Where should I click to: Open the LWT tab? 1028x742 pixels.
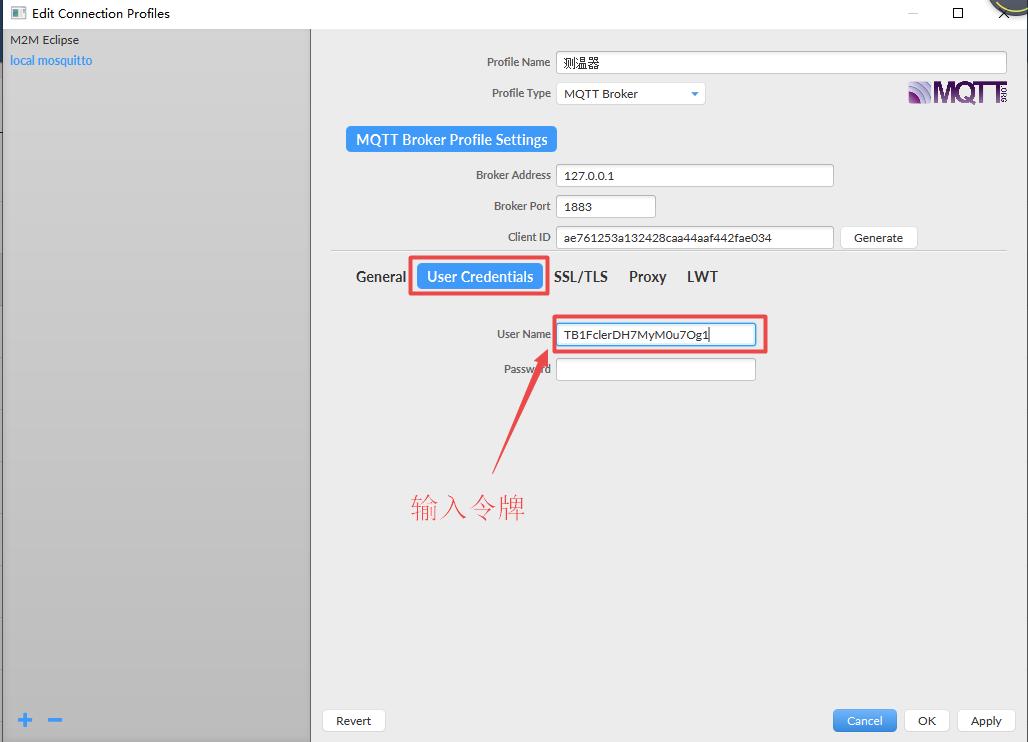pyautogui.click(x=702, y=276)
